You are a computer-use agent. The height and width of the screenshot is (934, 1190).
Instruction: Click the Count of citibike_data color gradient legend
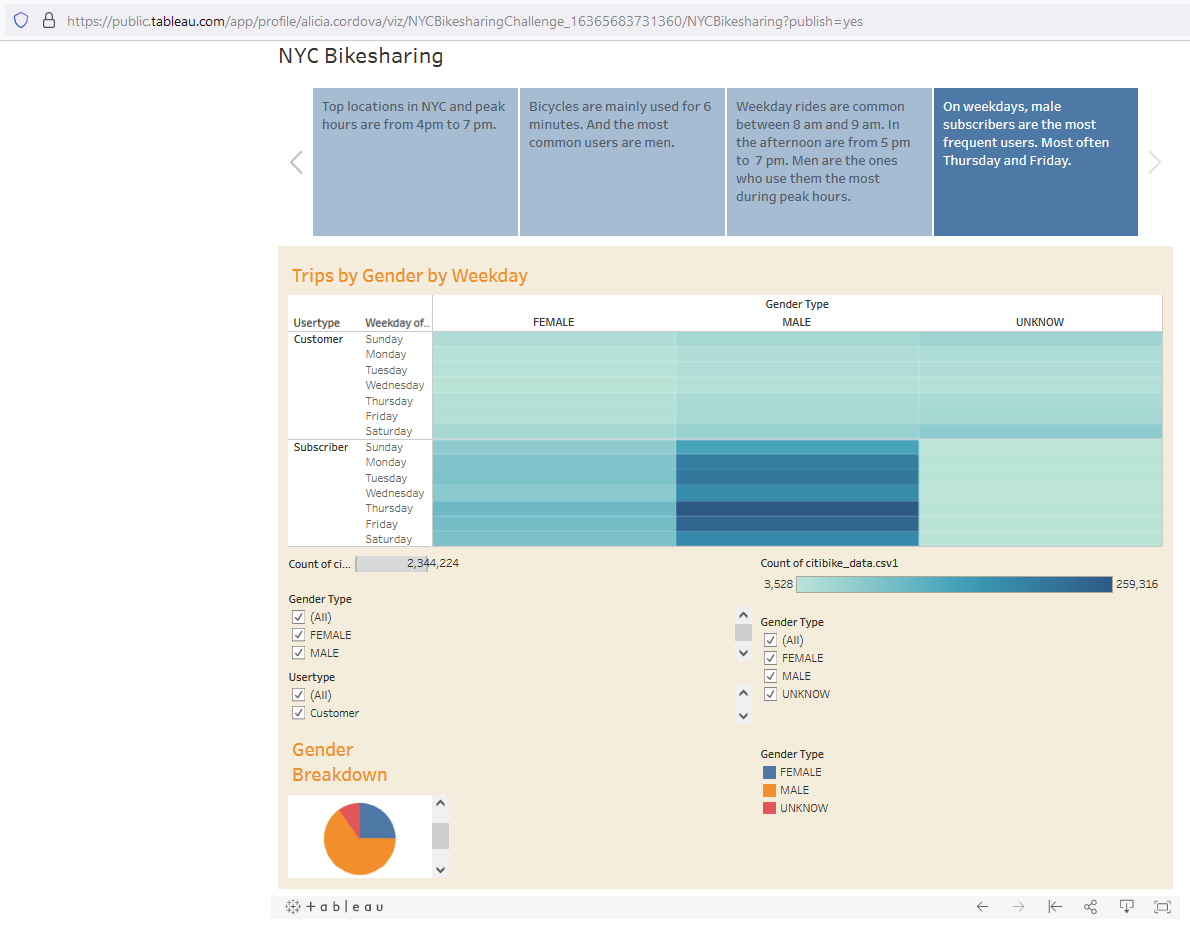(954, 584)
